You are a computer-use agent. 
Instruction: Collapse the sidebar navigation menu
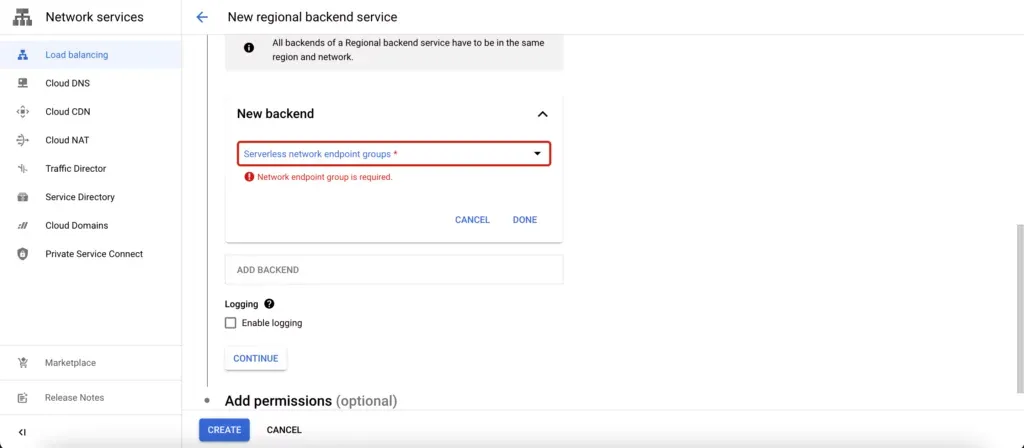[22, 431]
